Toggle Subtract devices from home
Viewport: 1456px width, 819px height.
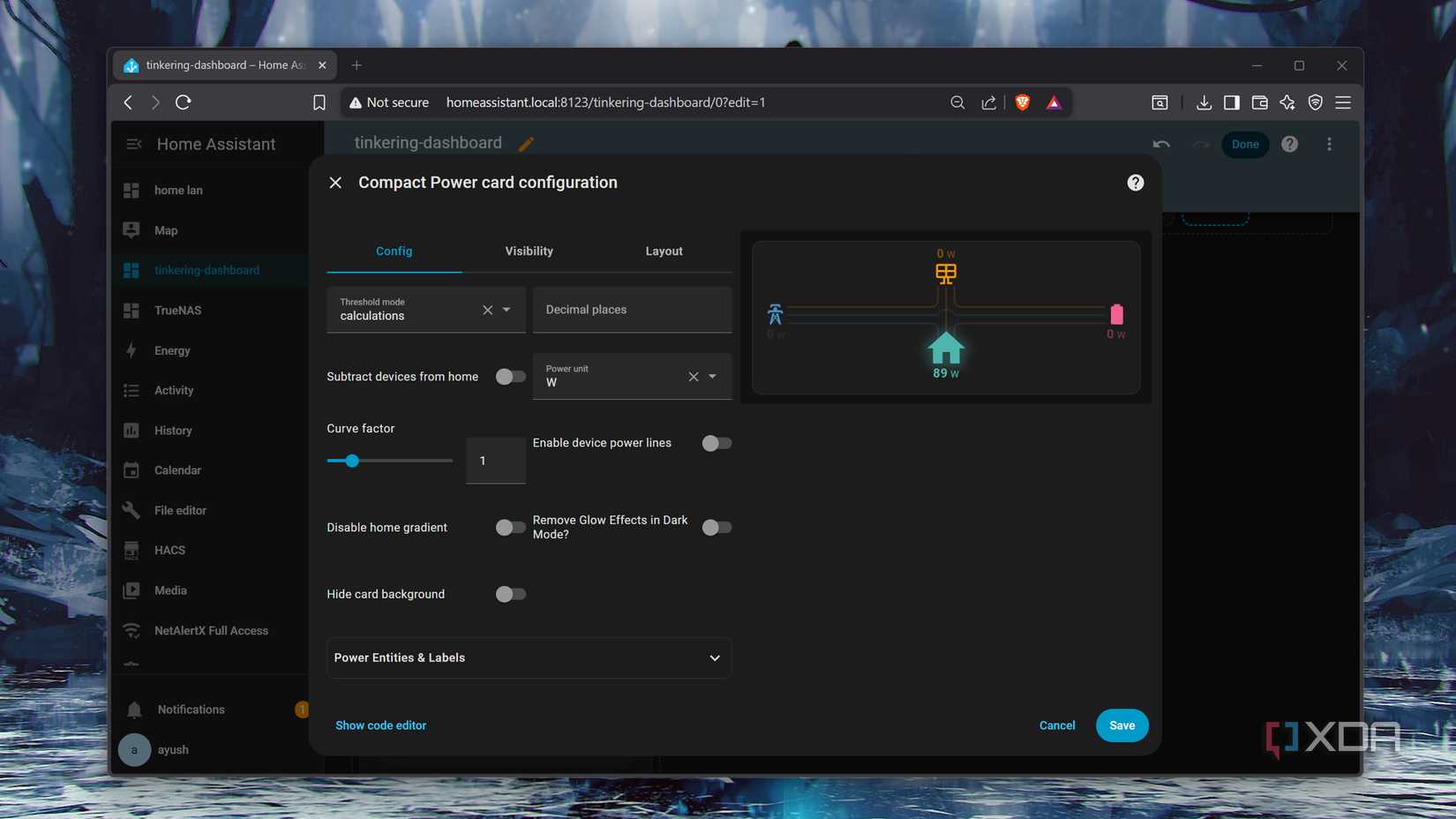[x=510, y=376]
